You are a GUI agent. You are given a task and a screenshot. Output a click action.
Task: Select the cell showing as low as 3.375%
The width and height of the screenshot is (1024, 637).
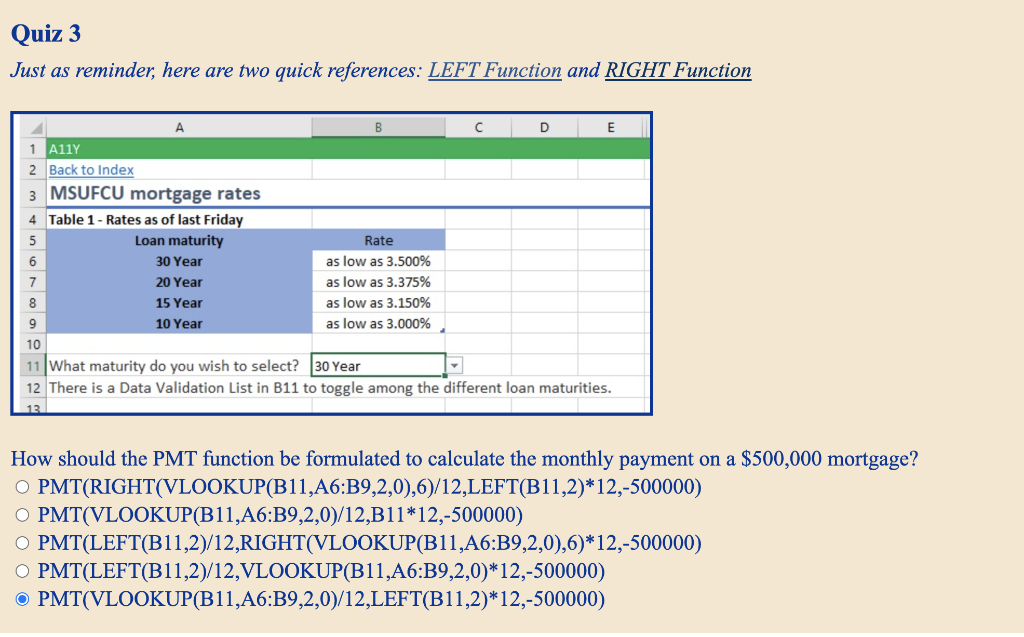[378, 282]
